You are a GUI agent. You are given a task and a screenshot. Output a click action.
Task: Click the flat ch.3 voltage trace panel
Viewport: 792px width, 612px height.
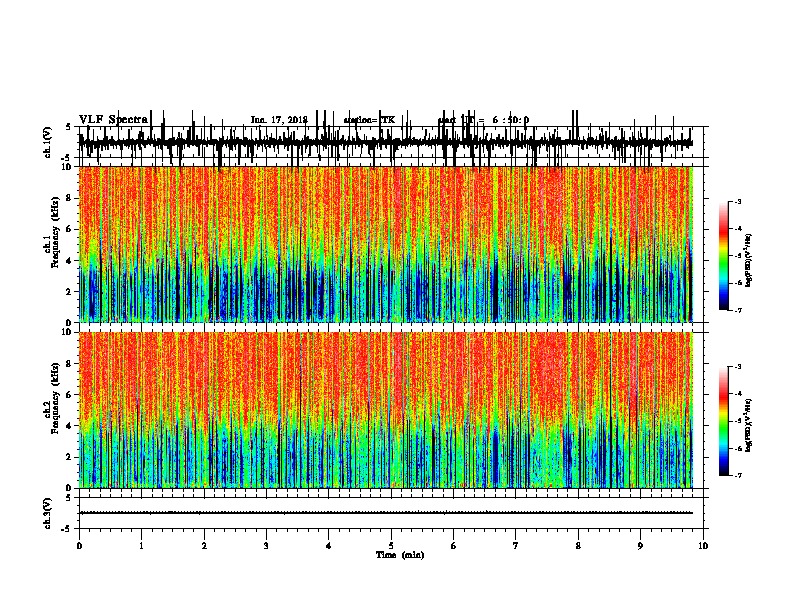coord(390,513)
